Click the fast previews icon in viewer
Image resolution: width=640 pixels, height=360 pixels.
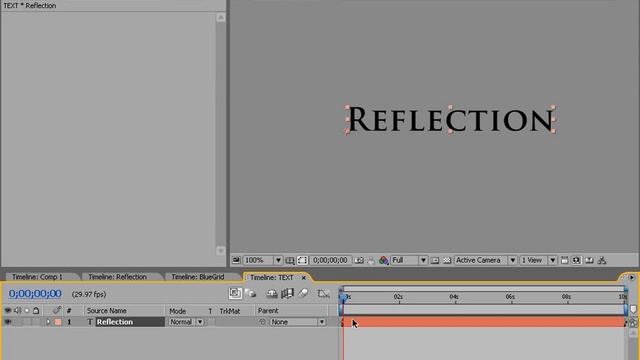[x=576, y=260]
